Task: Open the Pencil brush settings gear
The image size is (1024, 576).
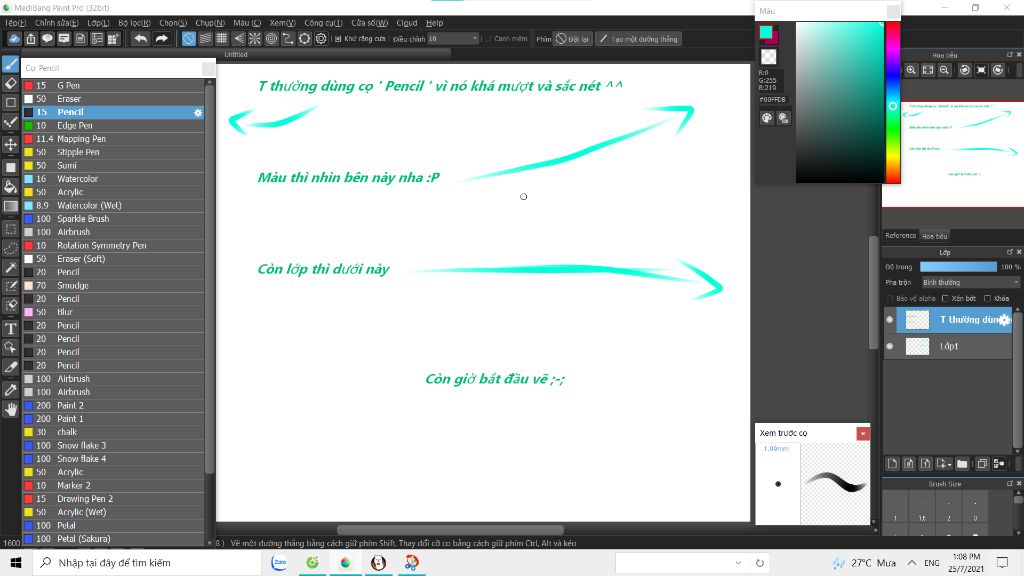Action: [200, 111]
